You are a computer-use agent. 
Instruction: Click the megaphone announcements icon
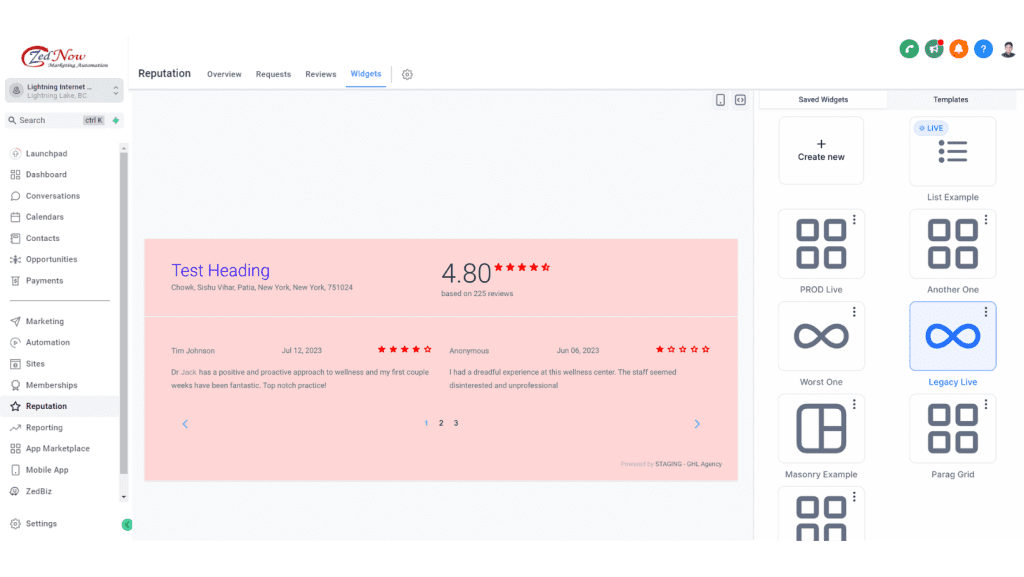[933, 48]
